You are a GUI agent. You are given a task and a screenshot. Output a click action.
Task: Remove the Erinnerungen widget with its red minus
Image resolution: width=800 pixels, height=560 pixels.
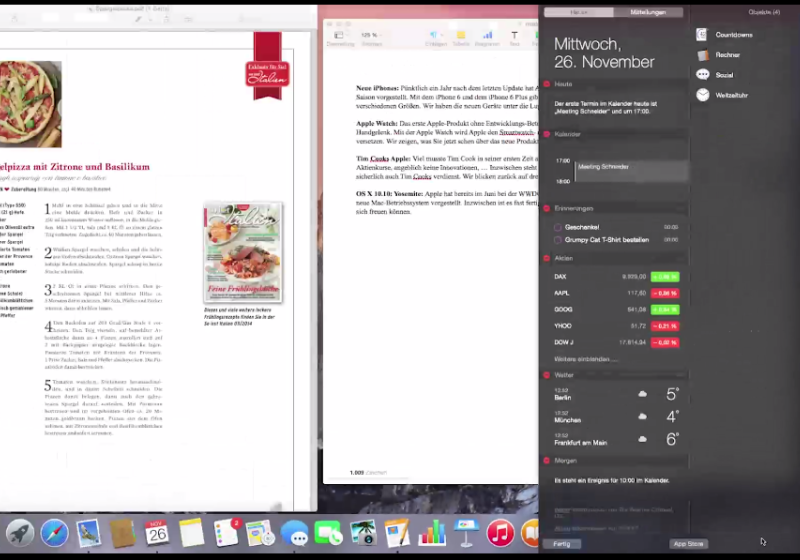pyautogui.click(x=546, y=208)
